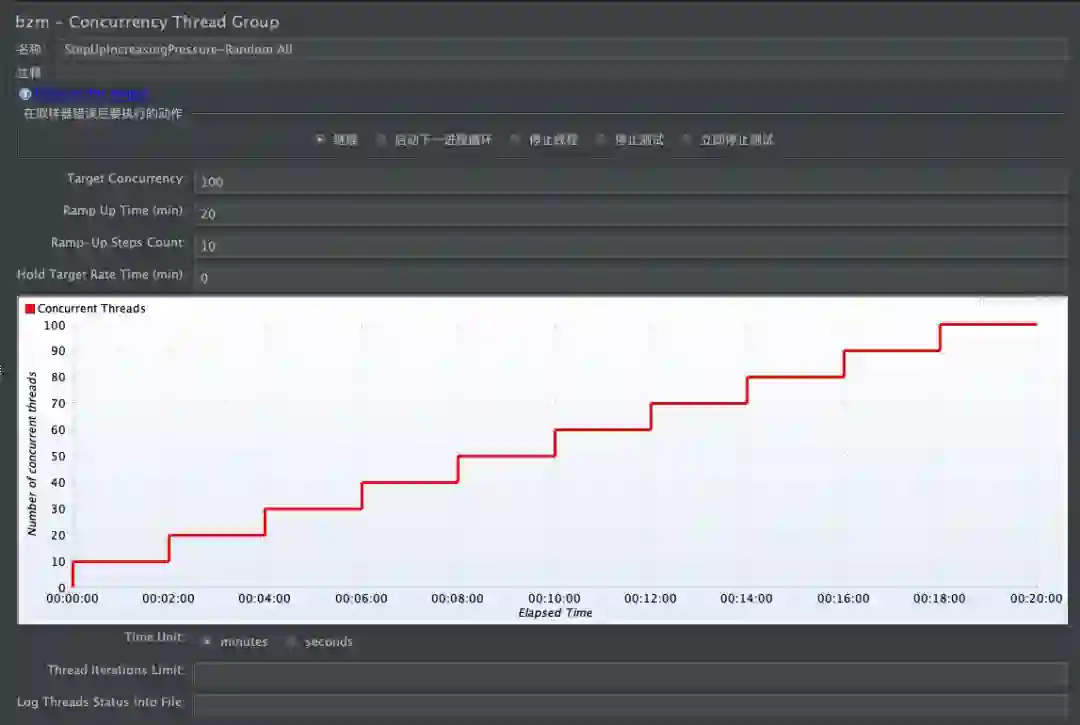
Task: Click the bzm - Concurrency Thread Group title
Action: click(147, 22)
